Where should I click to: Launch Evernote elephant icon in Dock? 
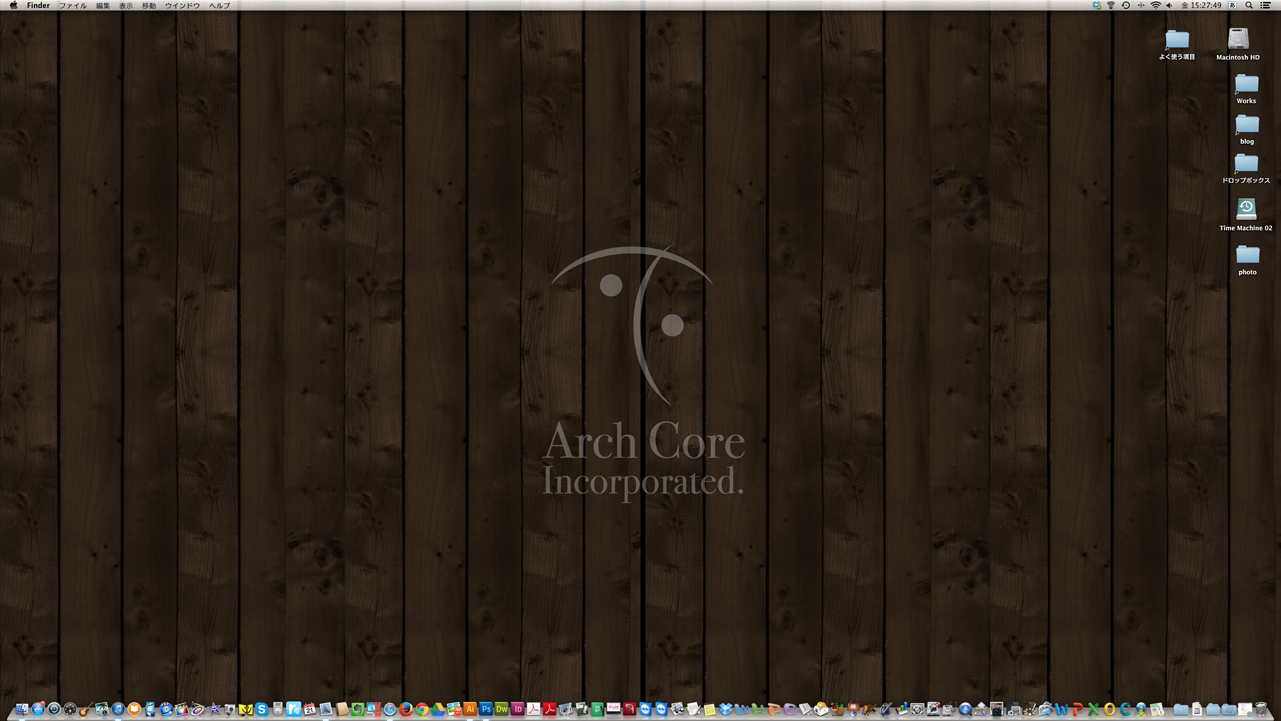click(x=357, y=709)
